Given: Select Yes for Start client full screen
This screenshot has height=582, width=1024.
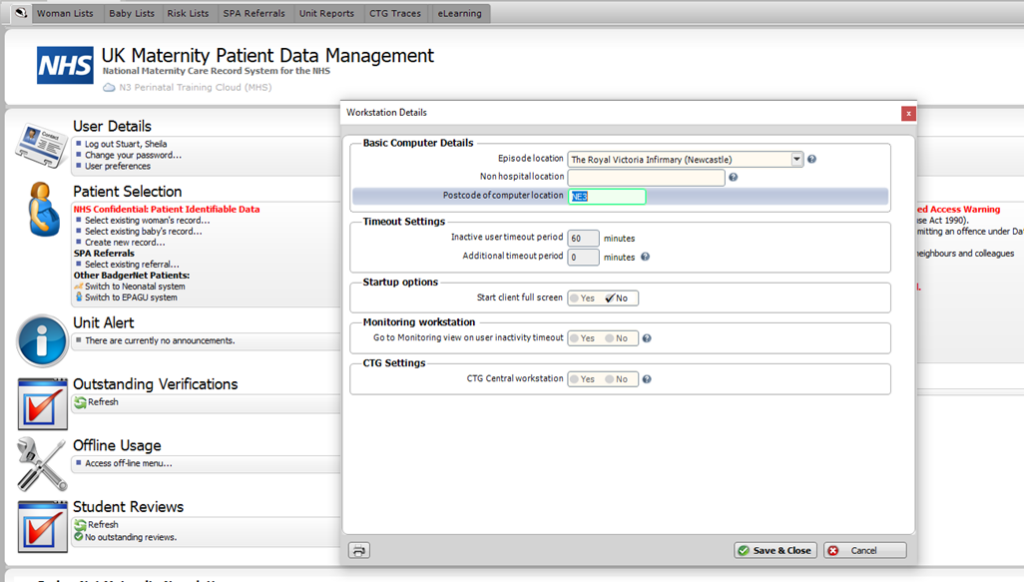Looking at the screenshot, I should tap(582, 299).
